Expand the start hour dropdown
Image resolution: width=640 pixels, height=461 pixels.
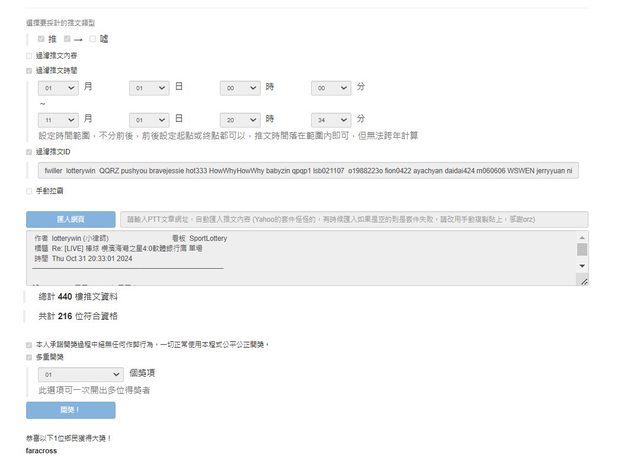pyautogui.click(x=240, y=88)
